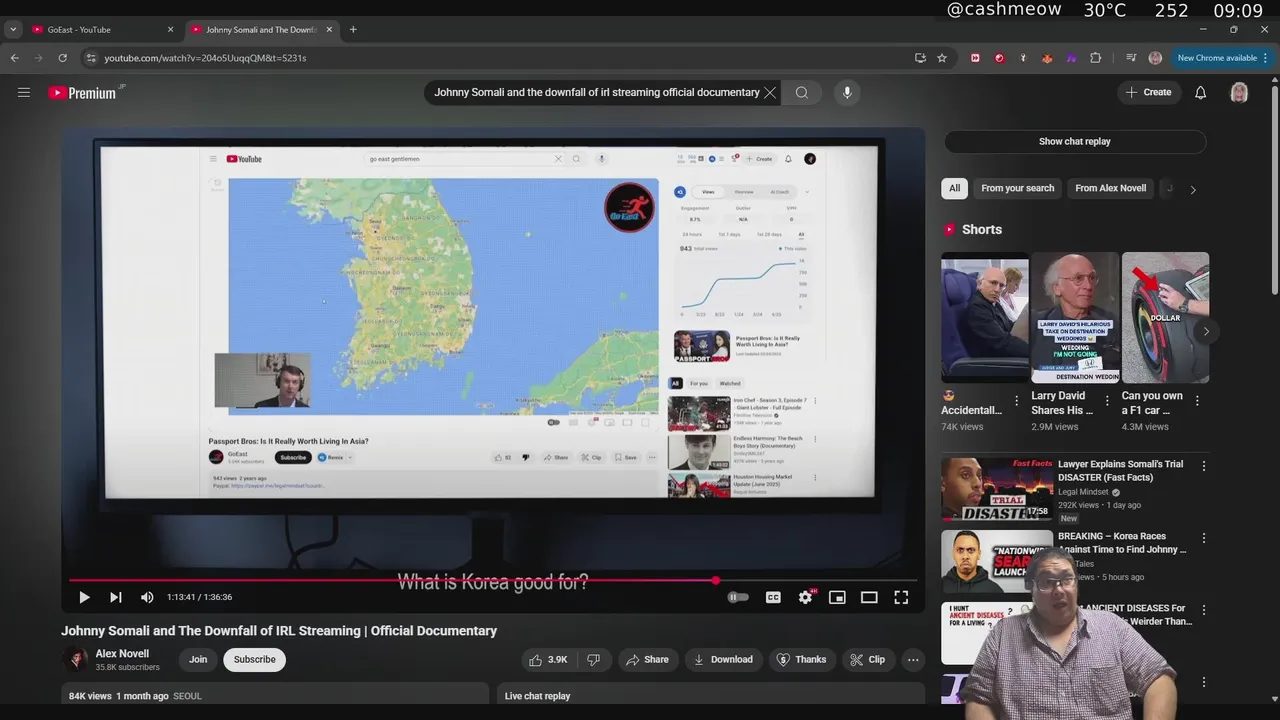Show the next Shorts with the arrow

point(1206,331)
